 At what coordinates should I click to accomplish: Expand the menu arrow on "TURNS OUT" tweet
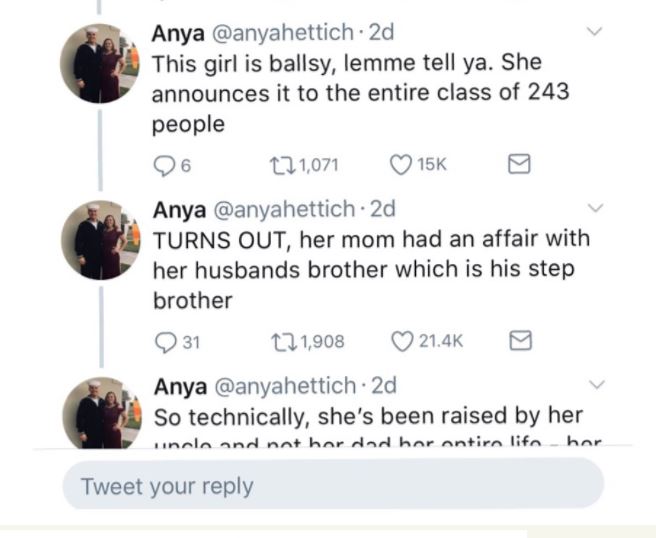[x=596, y=208]
